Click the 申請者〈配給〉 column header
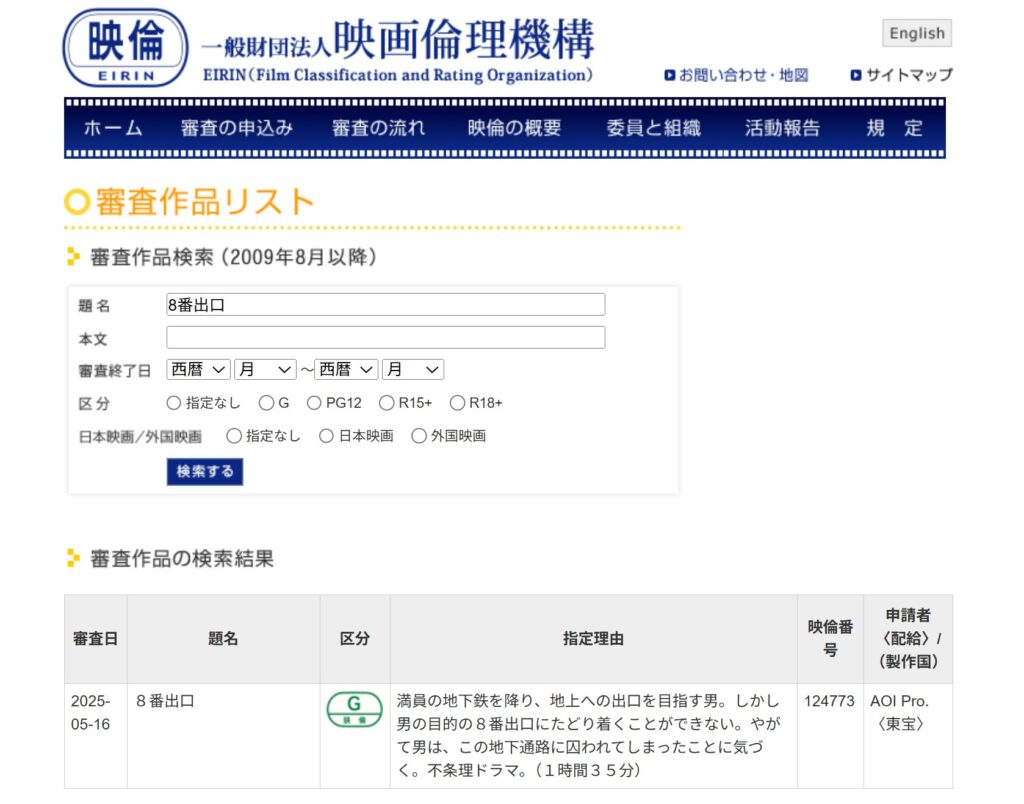 tap(908, 639)
